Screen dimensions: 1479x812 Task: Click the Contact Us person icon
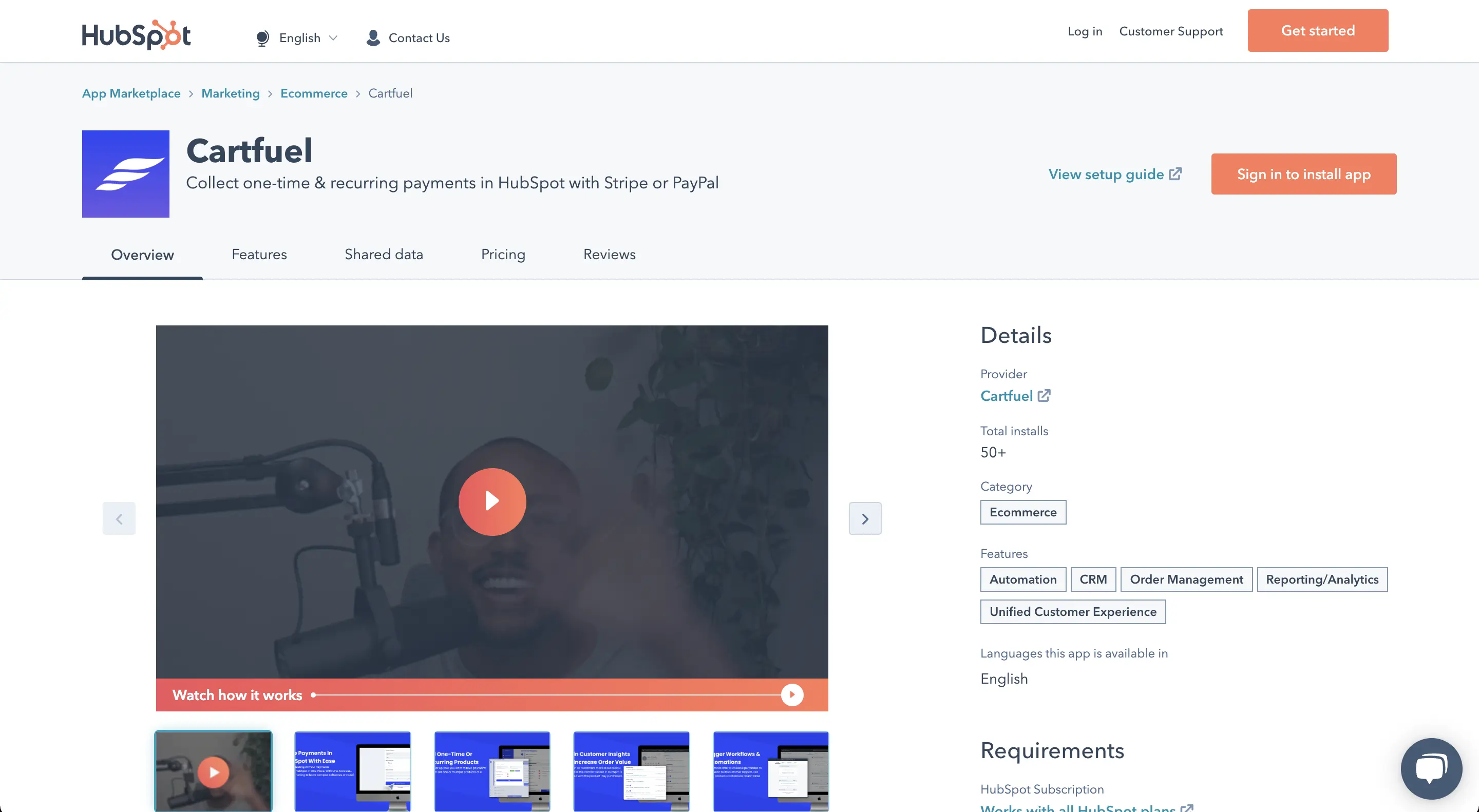373,38
